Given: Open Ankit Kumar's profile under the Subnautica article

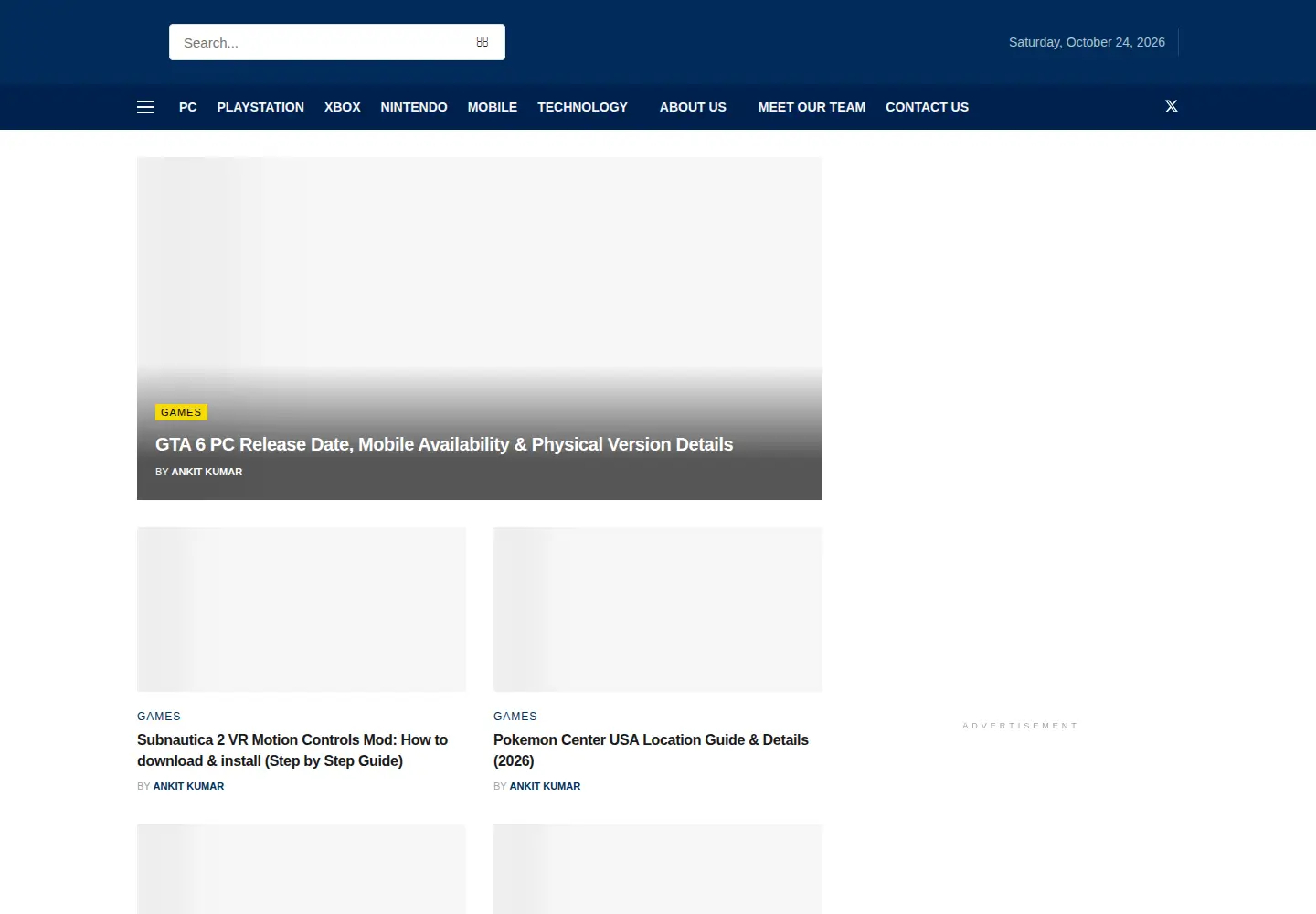Looking at the screenshot, I should pyautogui.click(x=188, y=786).
